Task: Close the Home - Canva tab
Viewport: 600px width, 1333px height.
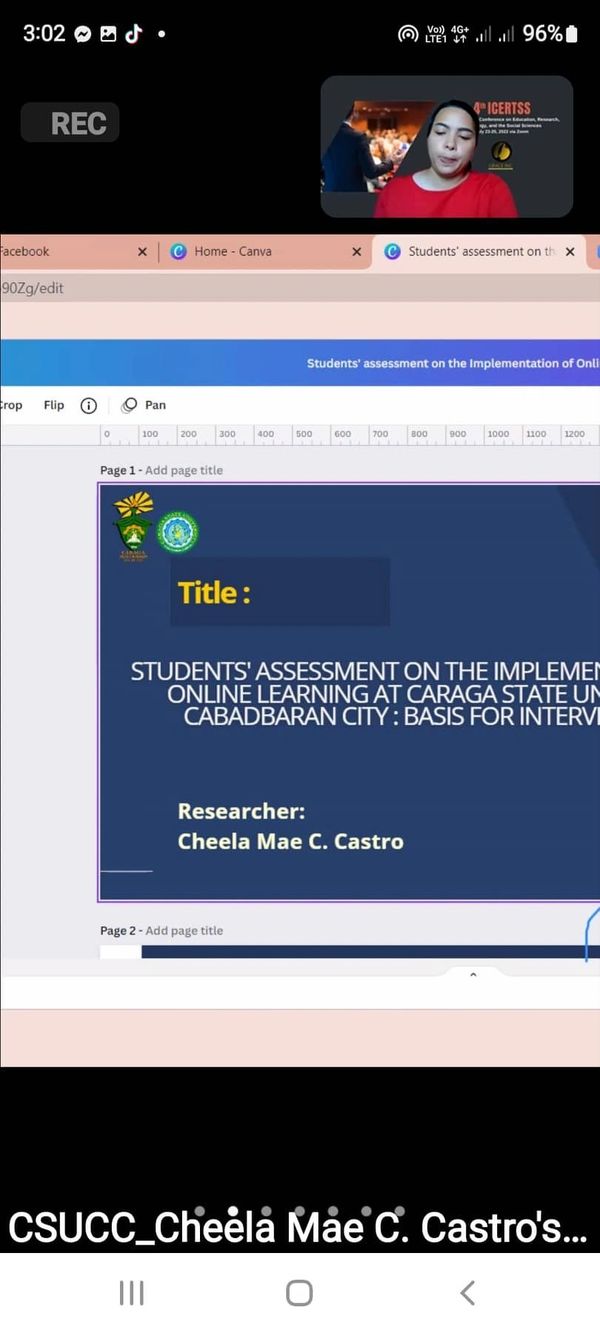Action: (356, 252)
